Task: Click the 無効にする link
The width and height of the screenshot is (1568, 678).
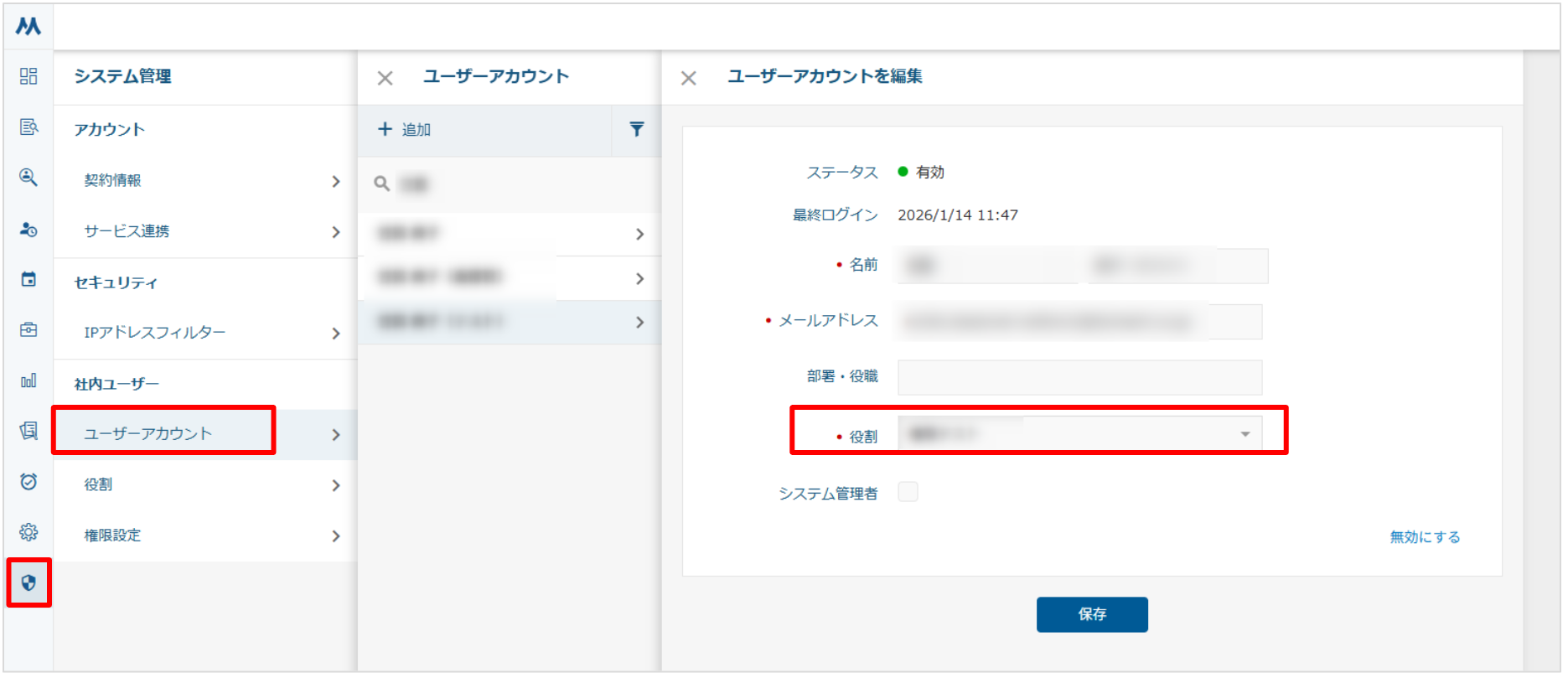Action: pos(1424,537)
